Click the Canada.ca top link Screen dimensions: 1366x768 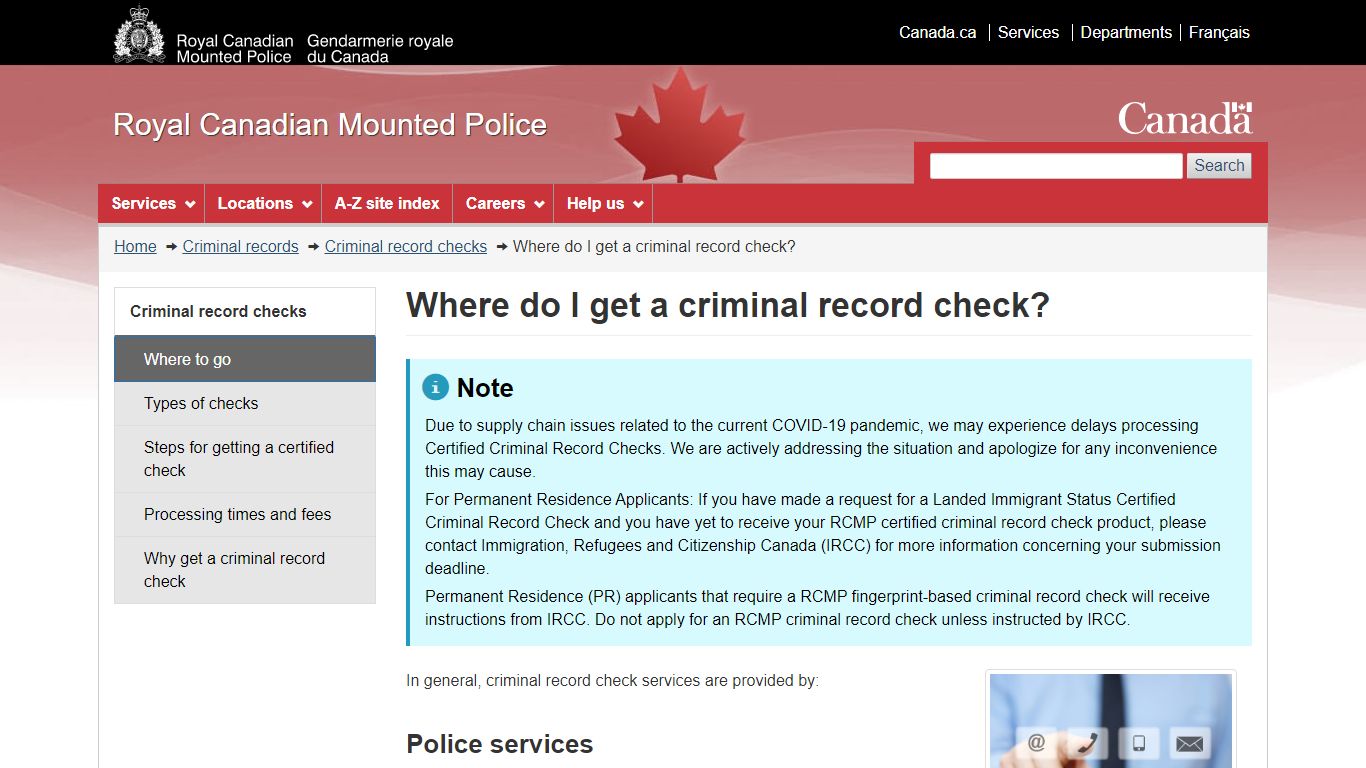tap(937, 32)
